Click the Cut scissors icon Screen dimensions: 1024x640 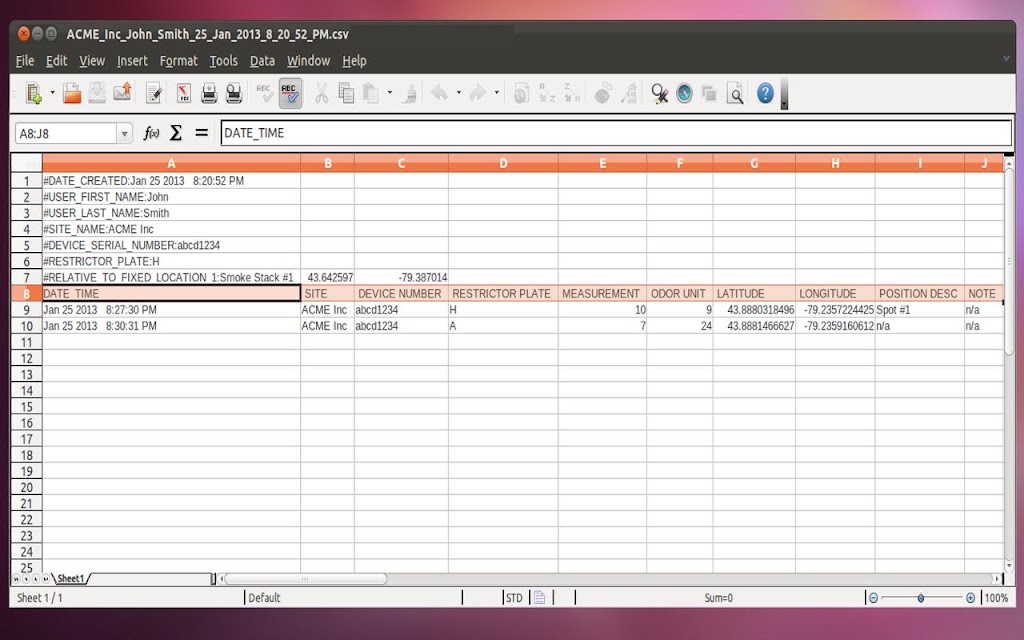click(x=321, y=93)
